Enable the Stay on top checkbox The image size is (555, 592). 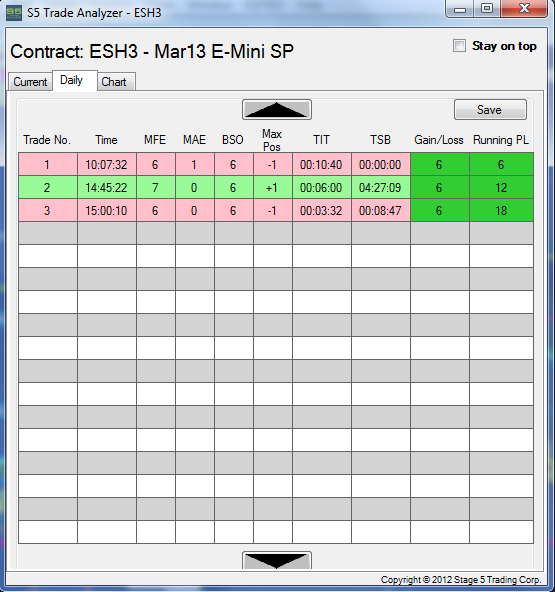pyautogui.click(x=459, y=46)
